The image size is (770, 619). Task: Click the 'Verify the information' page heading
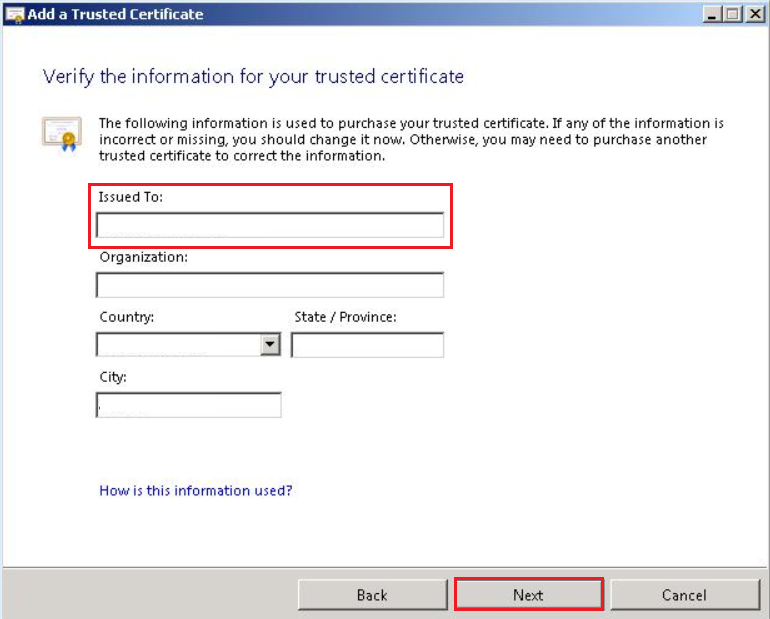click(x=253, y=76)
